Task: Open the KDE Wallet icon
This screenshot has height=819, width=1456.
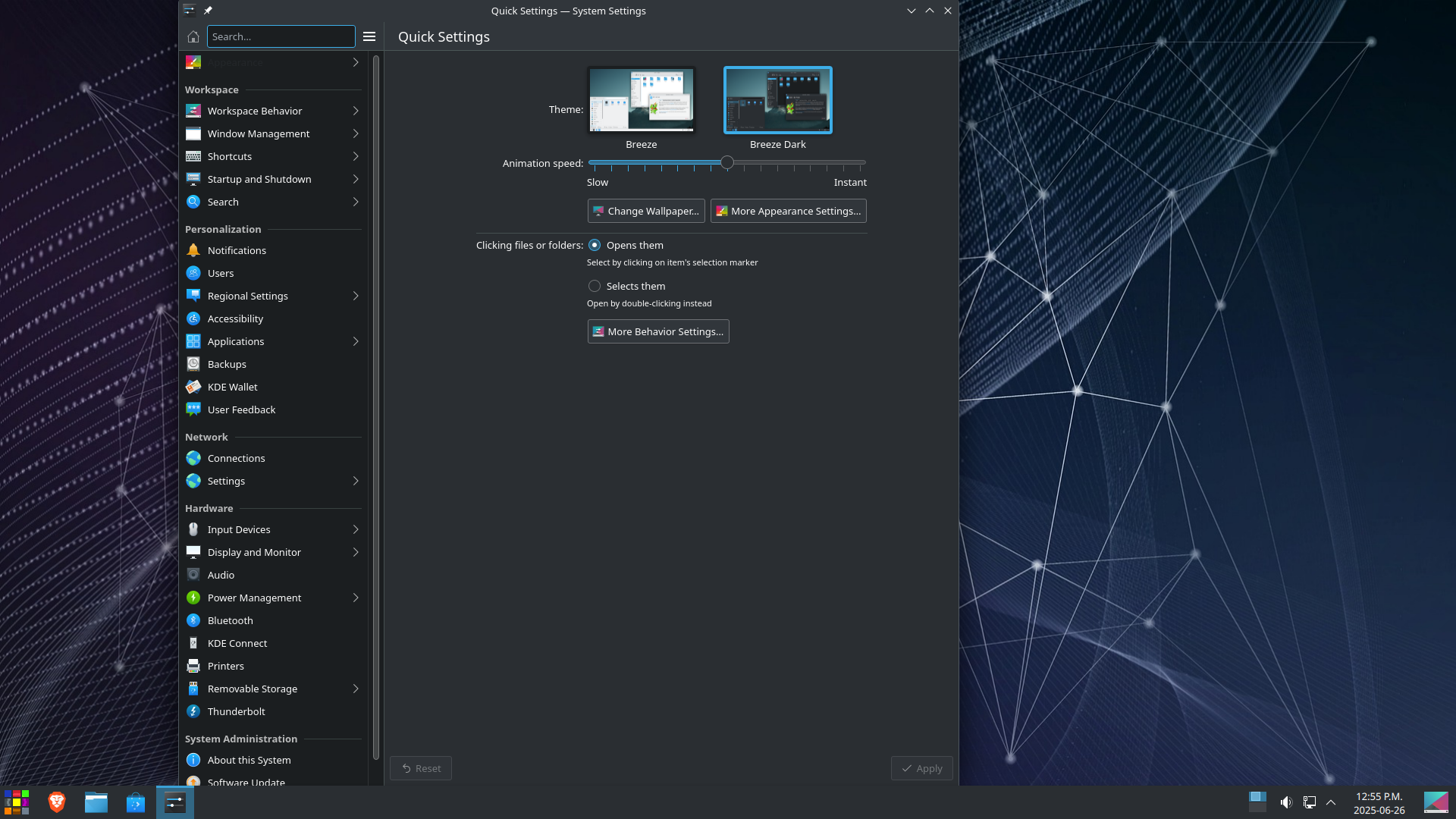Action: click(x=193, y=387)
